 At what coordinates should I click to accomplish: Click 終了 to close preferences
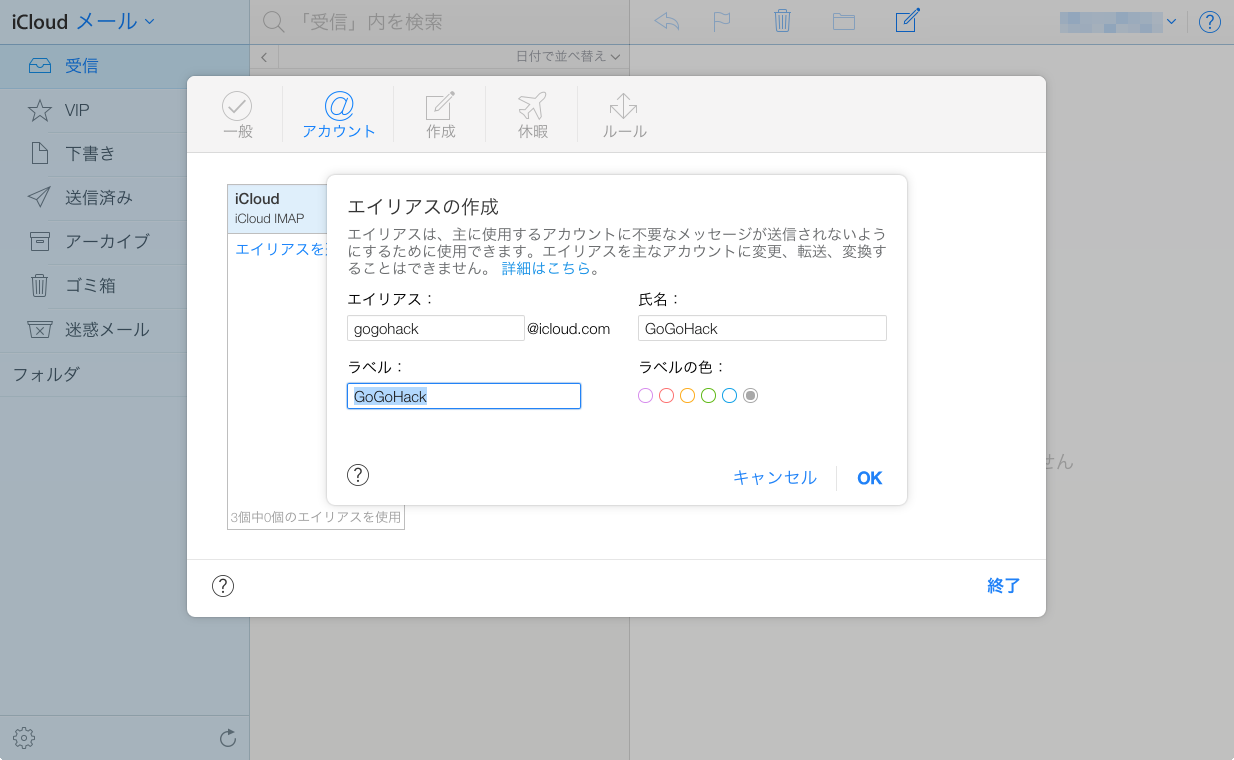click(x=1003, y=586)
